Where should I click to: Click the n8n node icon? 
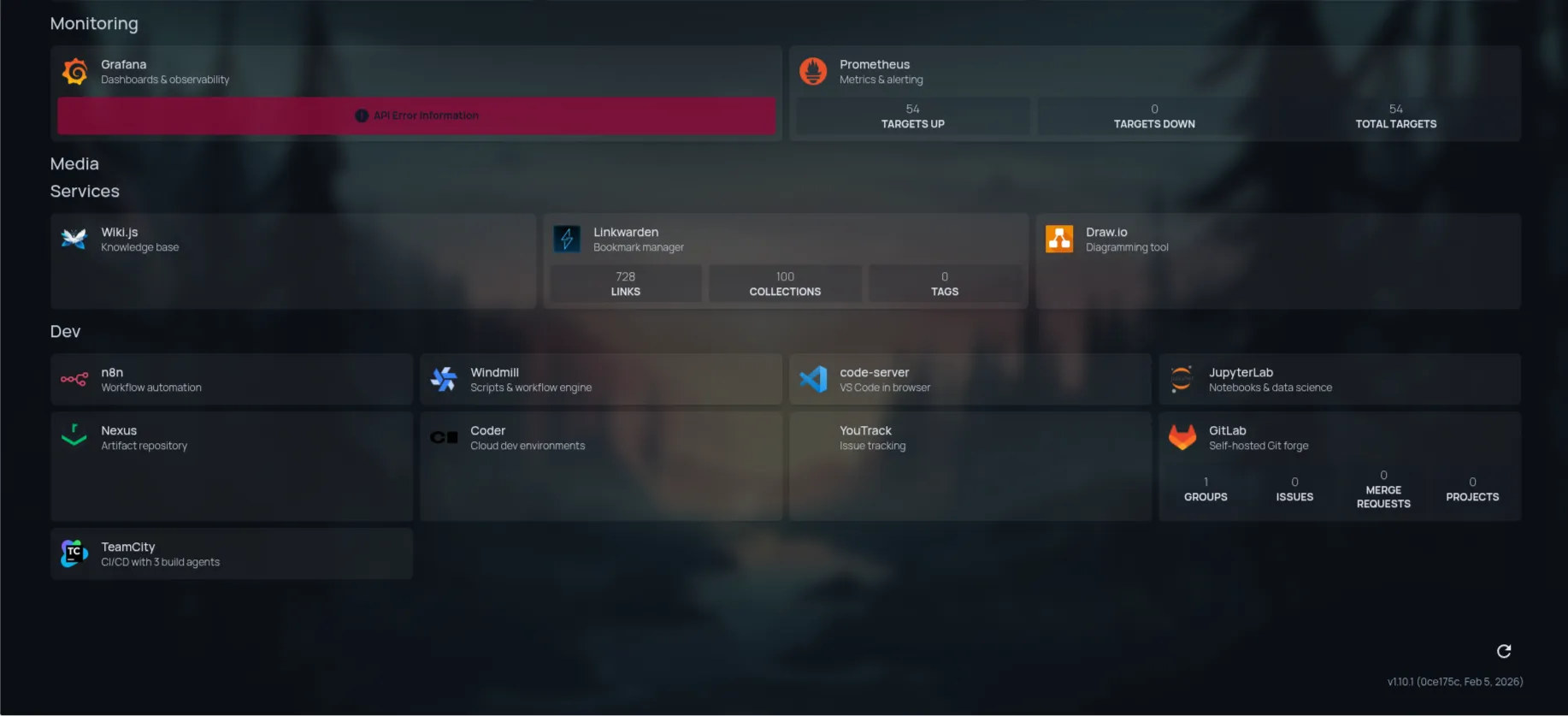(x=74, y=379)
